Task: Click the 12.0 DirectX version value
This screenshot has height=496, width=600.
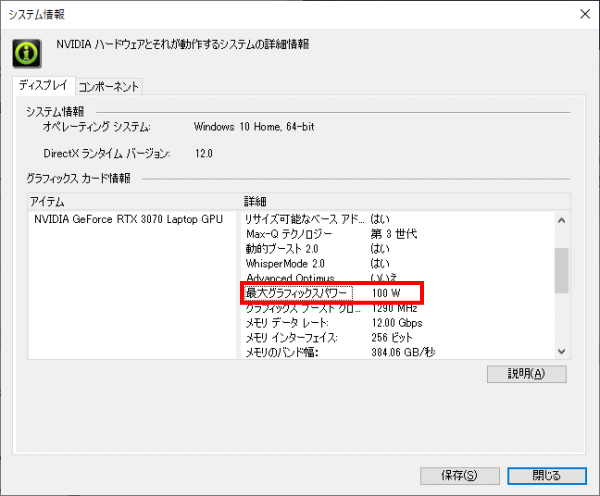Action: pyautogui.click(x=204, y=153)
